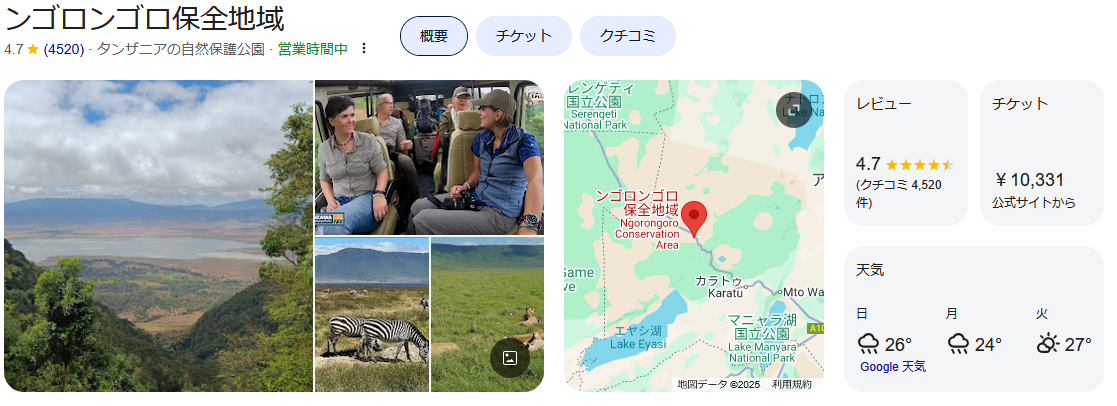Switch to the クチコミ tab
This screenshot has width=1117, height=406.
(628, 36)
